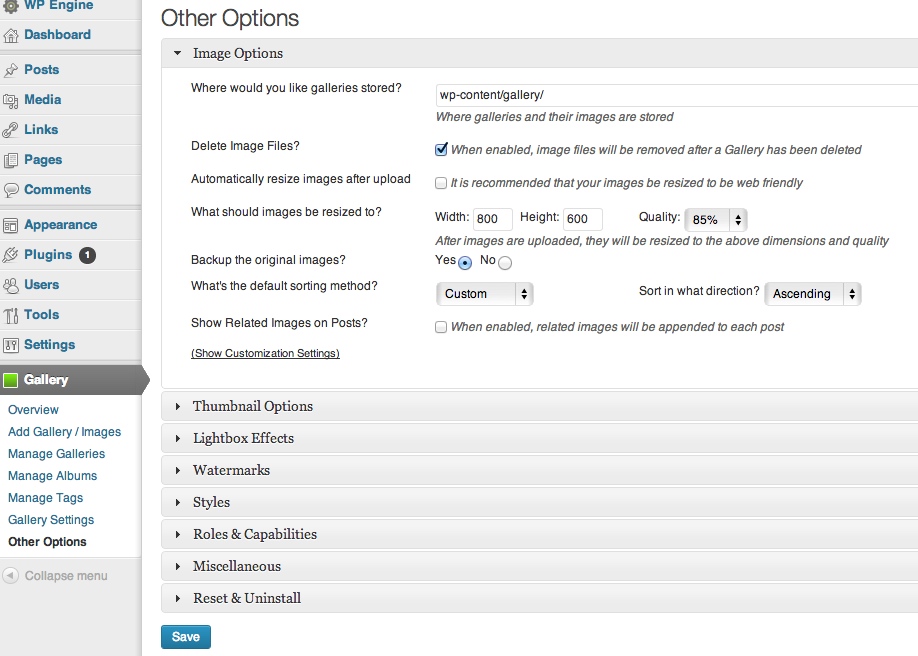Click the Media camera icon
This screenshot has width=918, height=656.
point(11,100)
